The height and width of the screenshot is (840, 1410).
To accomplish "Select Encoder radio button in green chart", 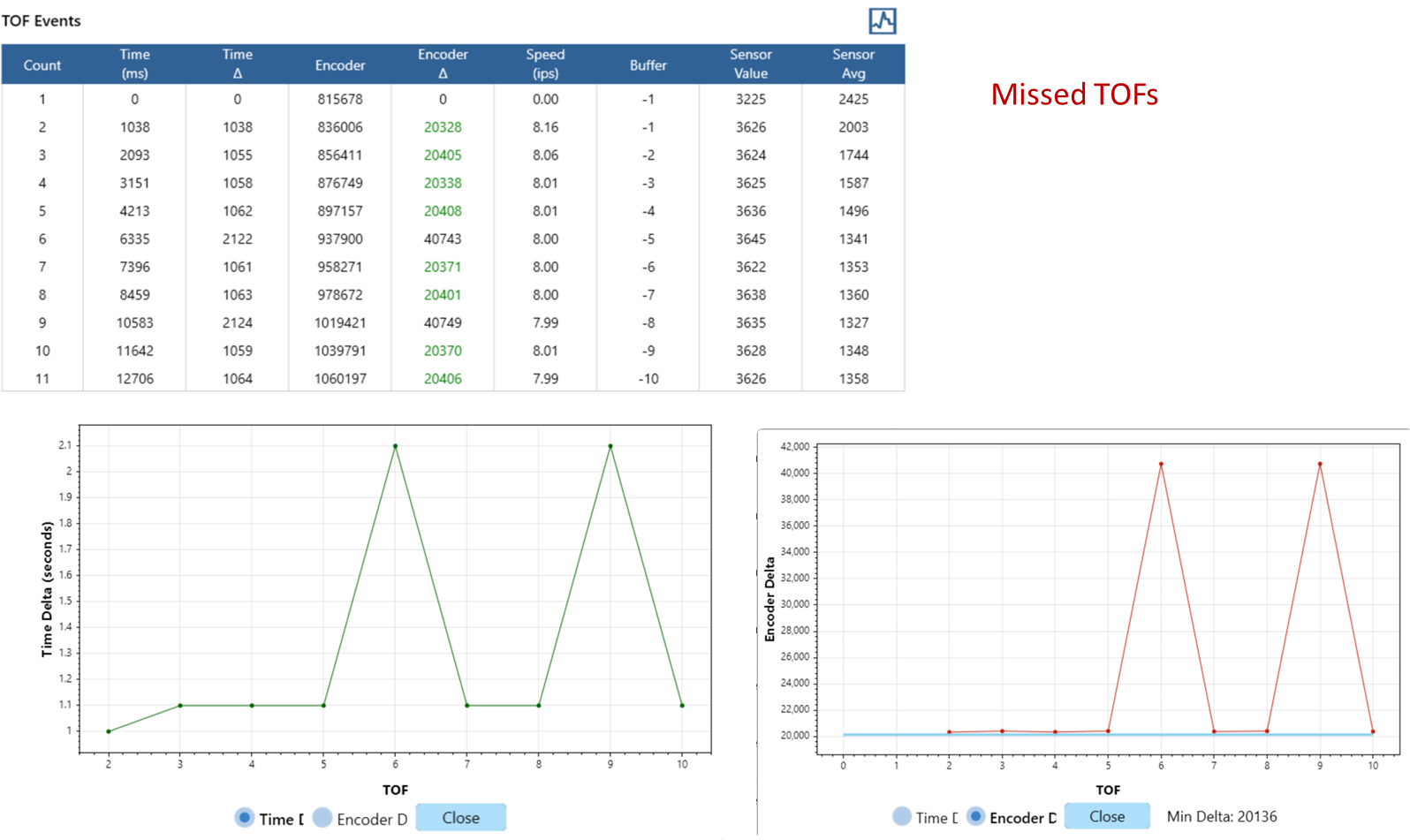I will click(x=322, y=818).
